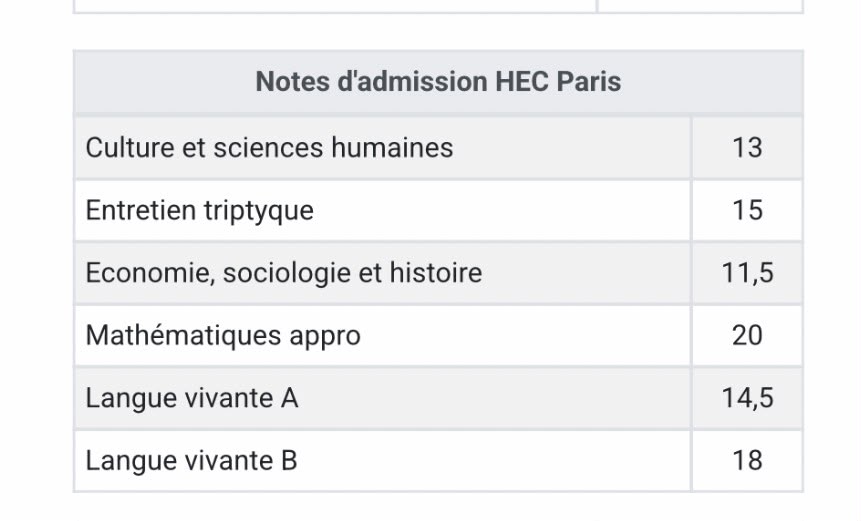
Task: Select the 'Langue vivante B' label
Action: pyautogui.click(x=192, y=461)
